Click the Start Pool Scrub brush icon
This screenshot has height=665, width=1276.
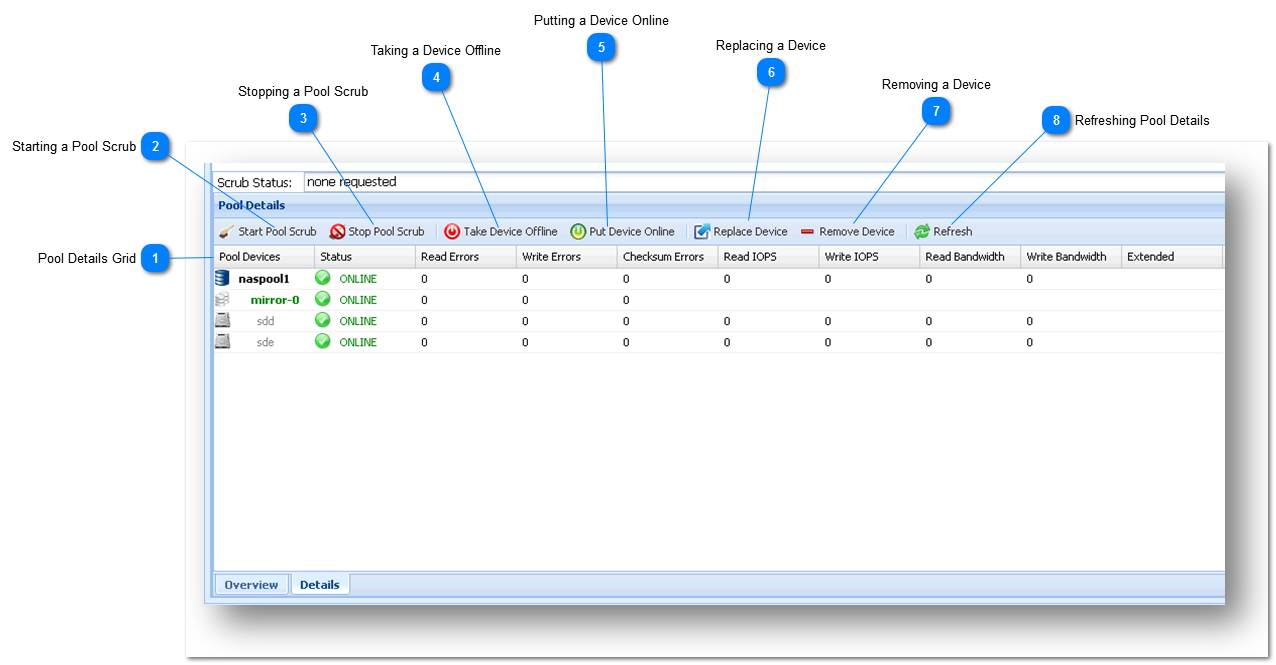pos(227,231)
